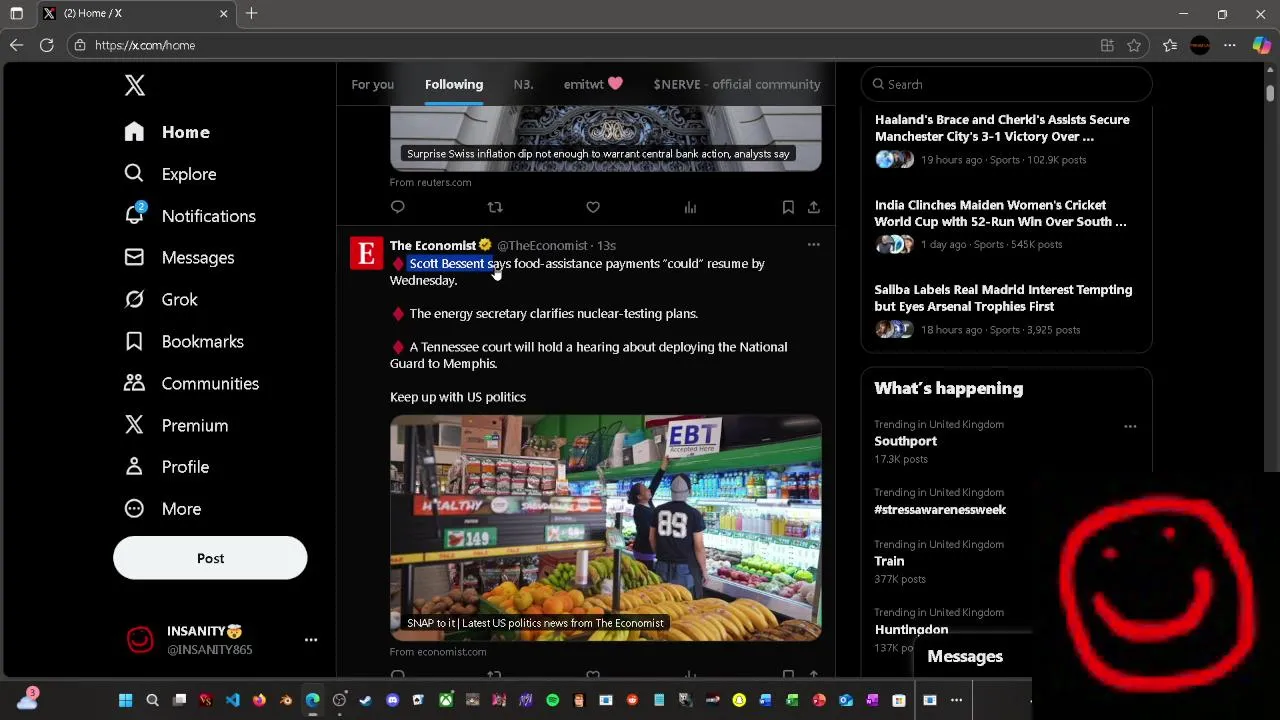
Task: Open Saliba Real Madrid interest story
Action: (1006, 309)
